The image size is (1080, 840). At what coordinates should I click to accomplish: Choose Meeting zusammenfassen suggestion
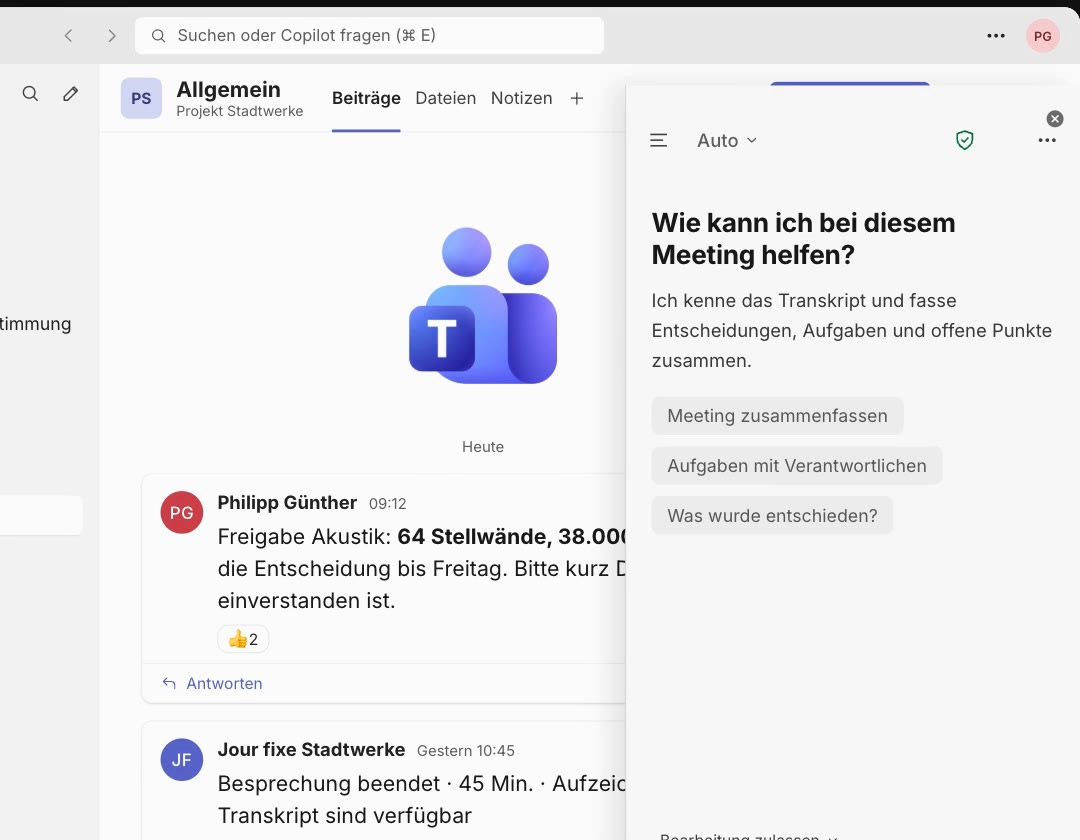pyautogui.click(x=777, y=416)
